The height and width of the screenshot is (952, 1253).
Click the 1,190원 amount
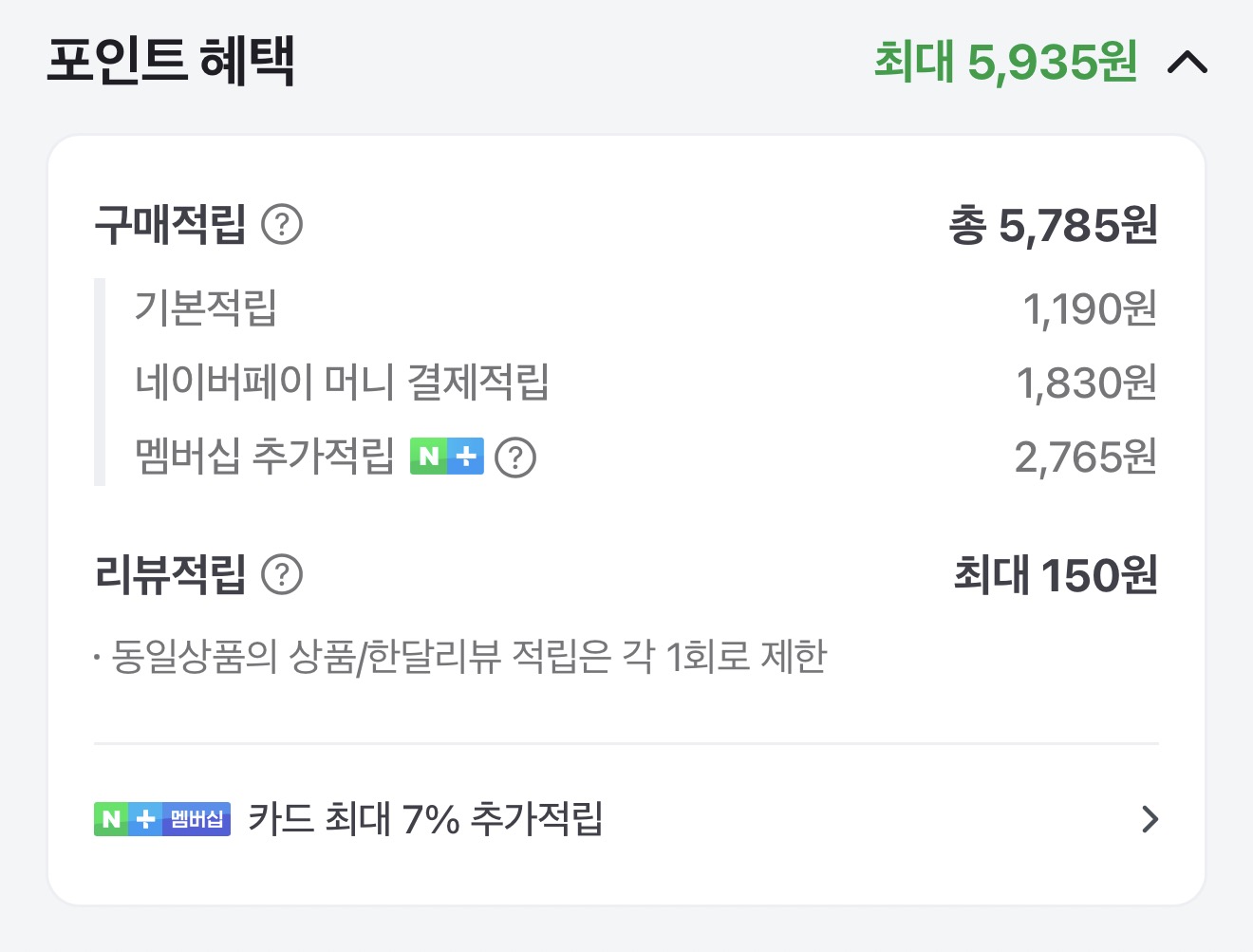coord(1089,308)
